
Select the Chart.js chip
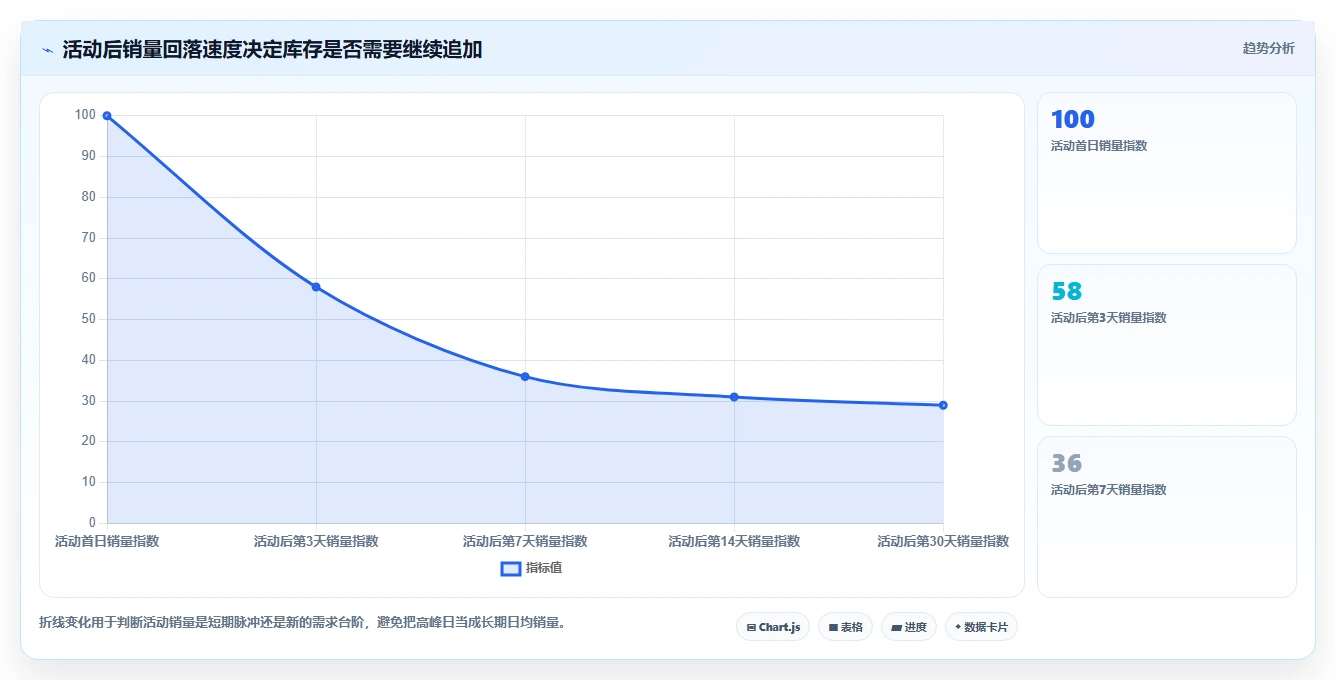773,627
